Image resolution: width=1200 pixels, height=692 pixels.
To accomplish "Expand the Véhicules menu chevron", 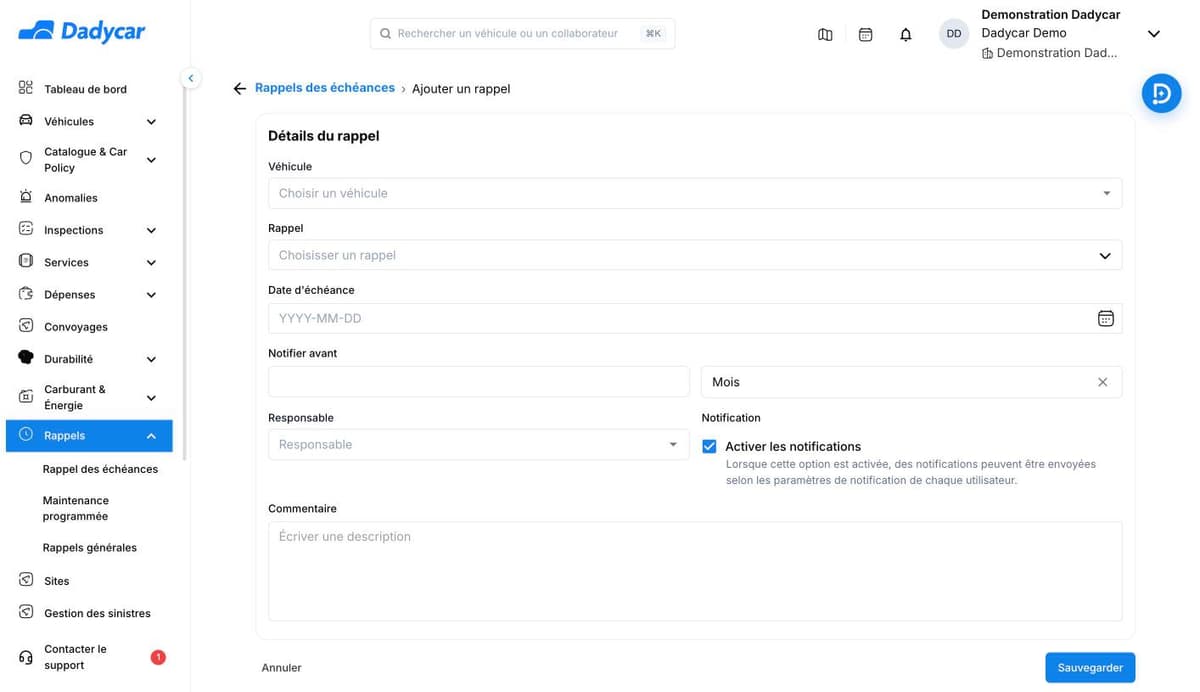I will coord(151,122).
